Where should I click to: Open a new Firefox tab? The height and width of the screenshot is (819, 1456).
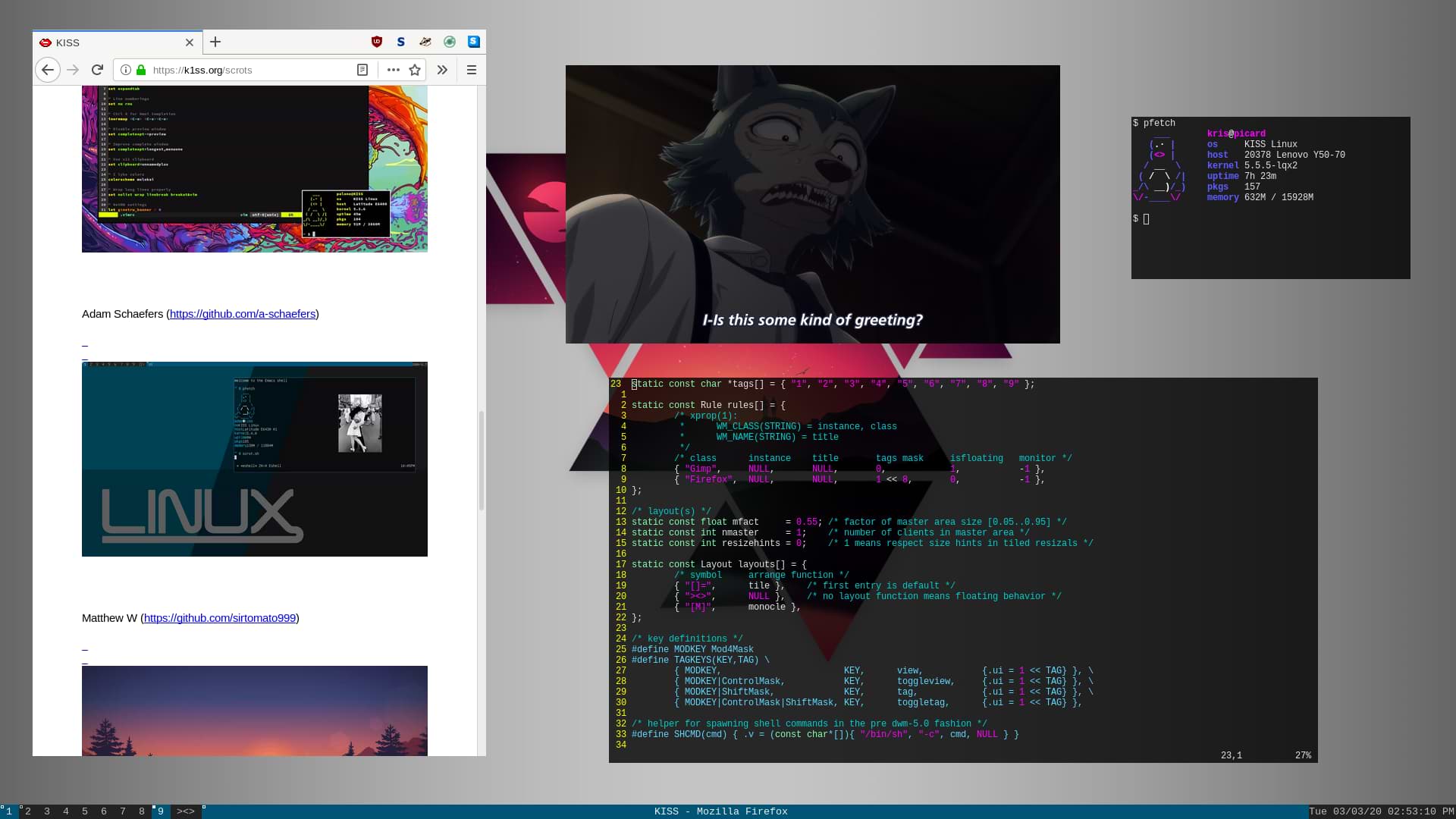click(x=215, y=42)
